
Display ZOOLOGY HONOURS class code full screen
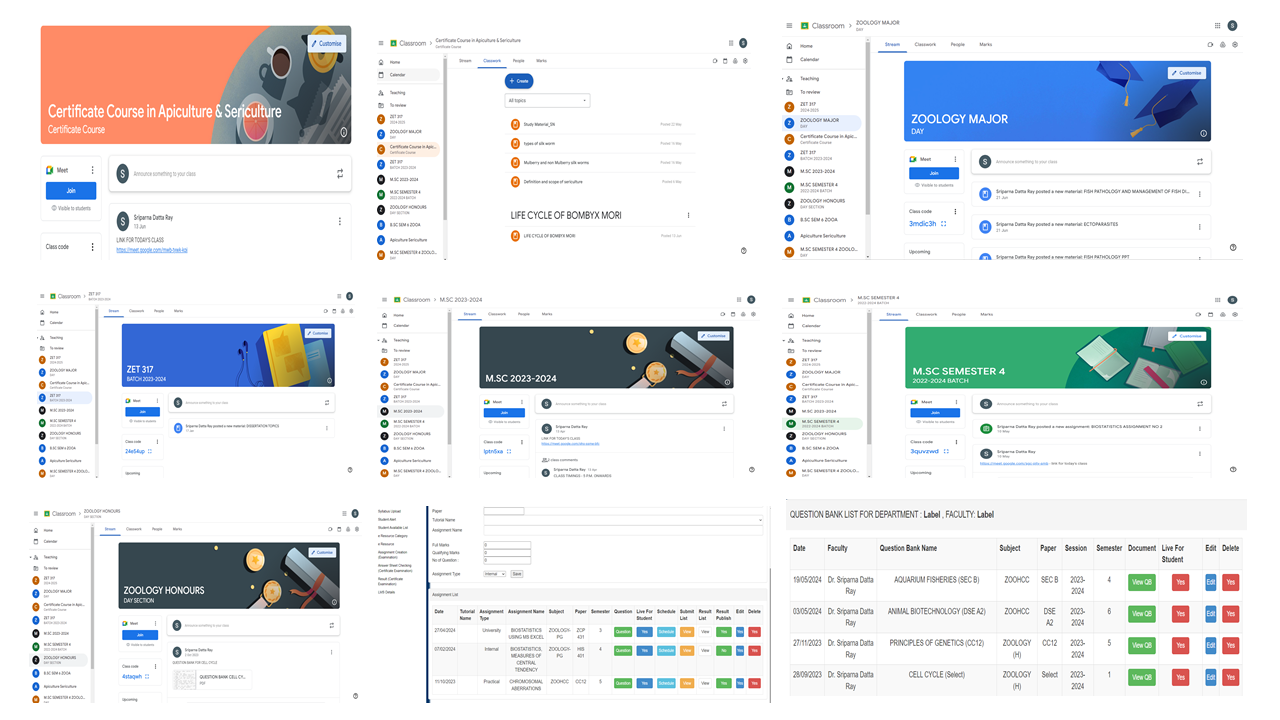pos(147,676)
